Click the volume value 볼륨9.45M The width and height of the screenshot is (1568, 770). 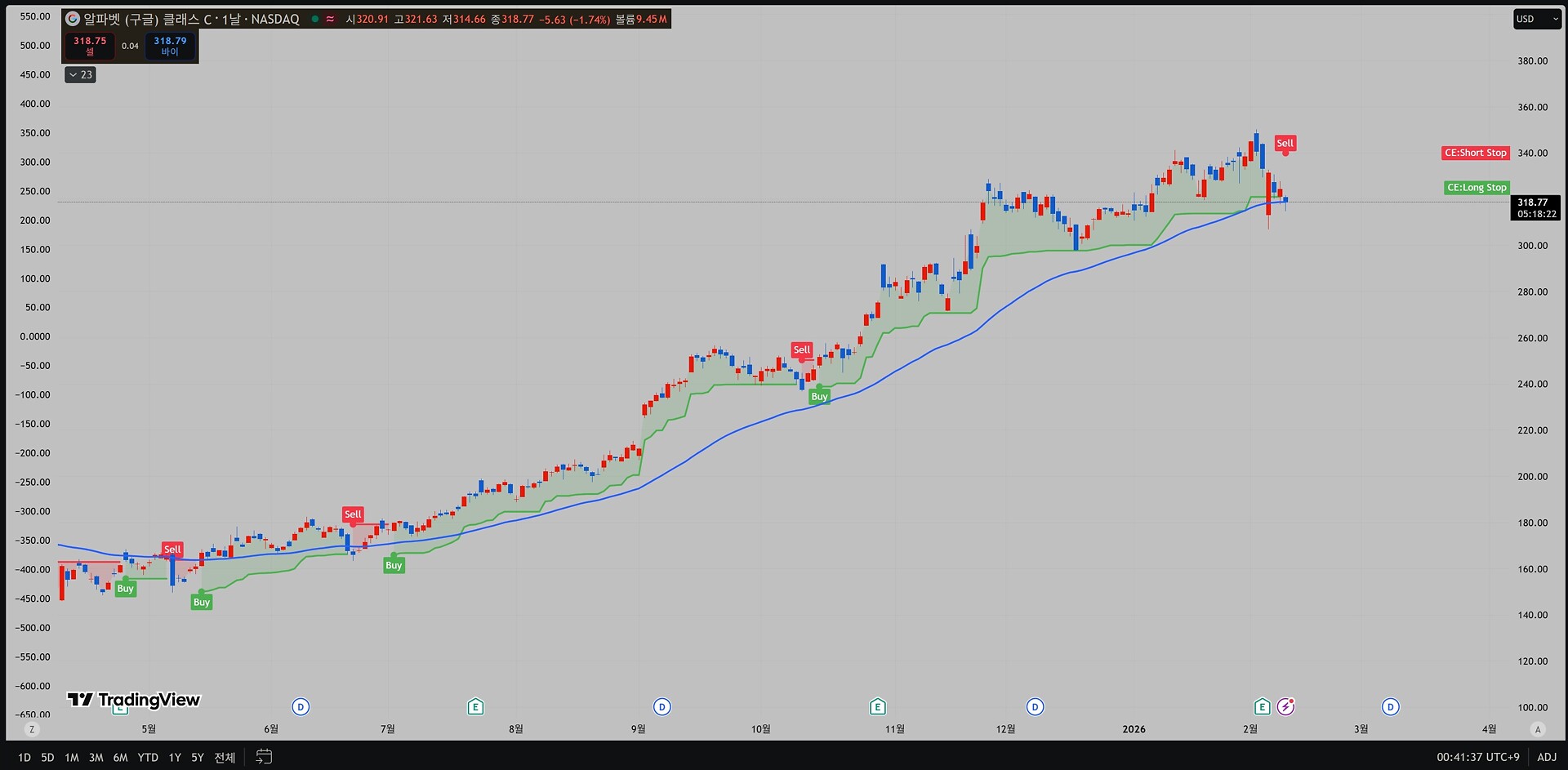tap(641, 19)
